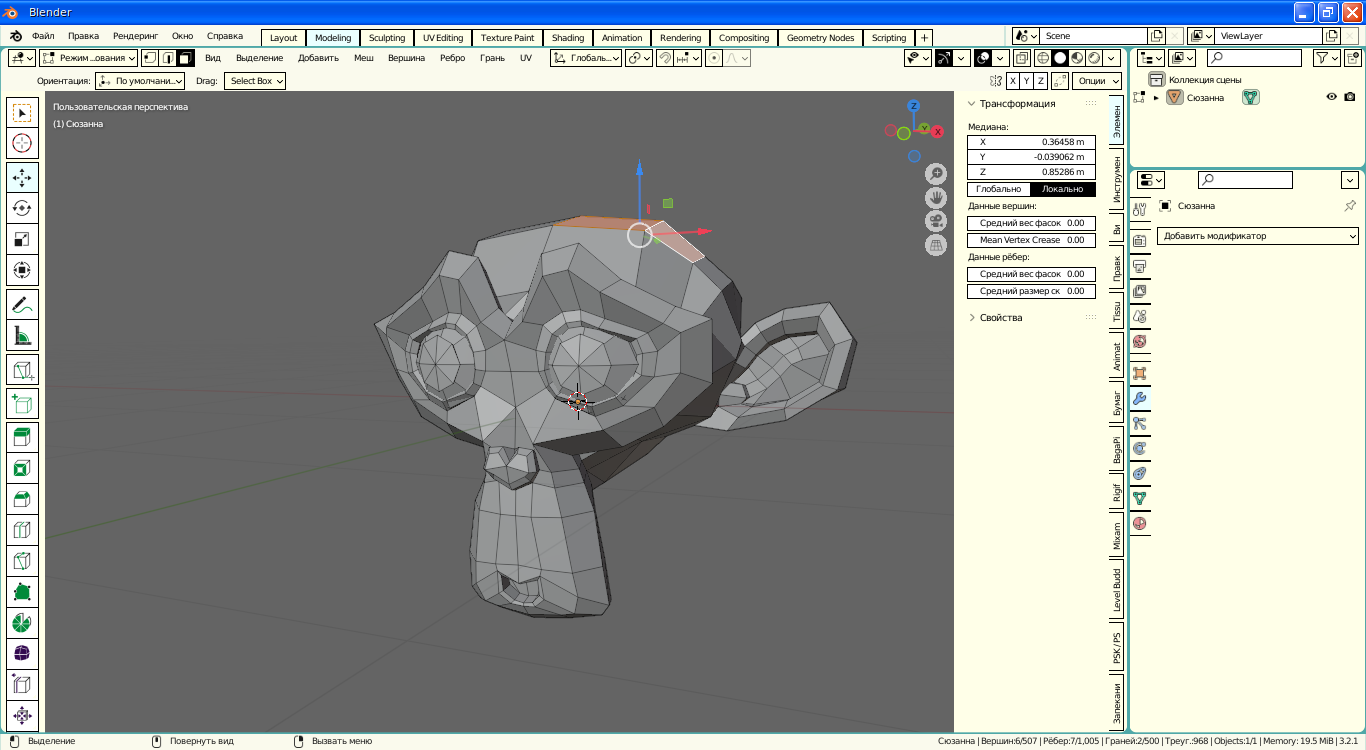Image resolution: width=1366 pixels, height=750 pixels.
Task: Activate the Annotate tool
Action: point(22,304)
